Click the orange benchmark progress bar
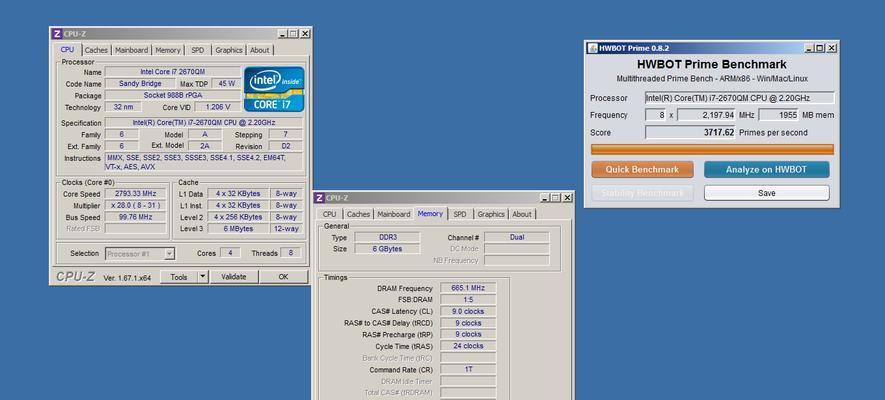The width and height of the screenshot is (885, 400). [x=712, y=150]
